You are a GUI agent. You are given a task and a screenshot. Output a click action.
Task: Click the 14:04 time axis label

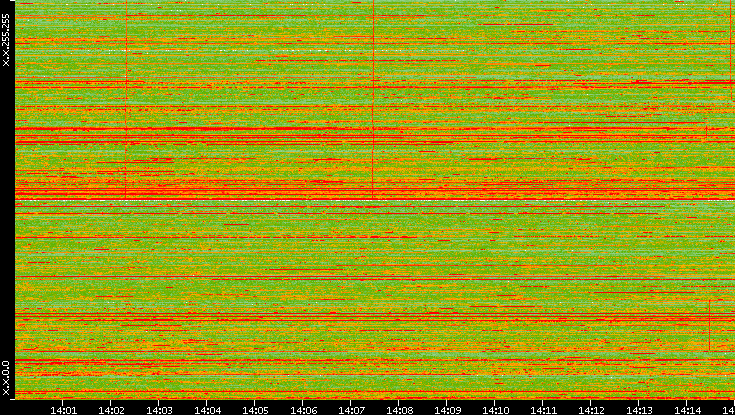coord(207,410)
